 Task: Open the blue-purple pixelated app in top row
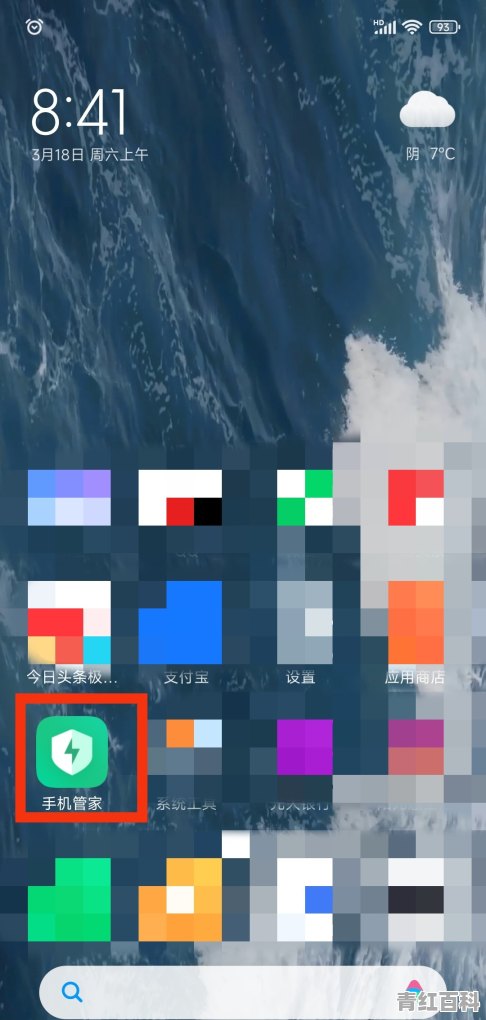point(69,498)
